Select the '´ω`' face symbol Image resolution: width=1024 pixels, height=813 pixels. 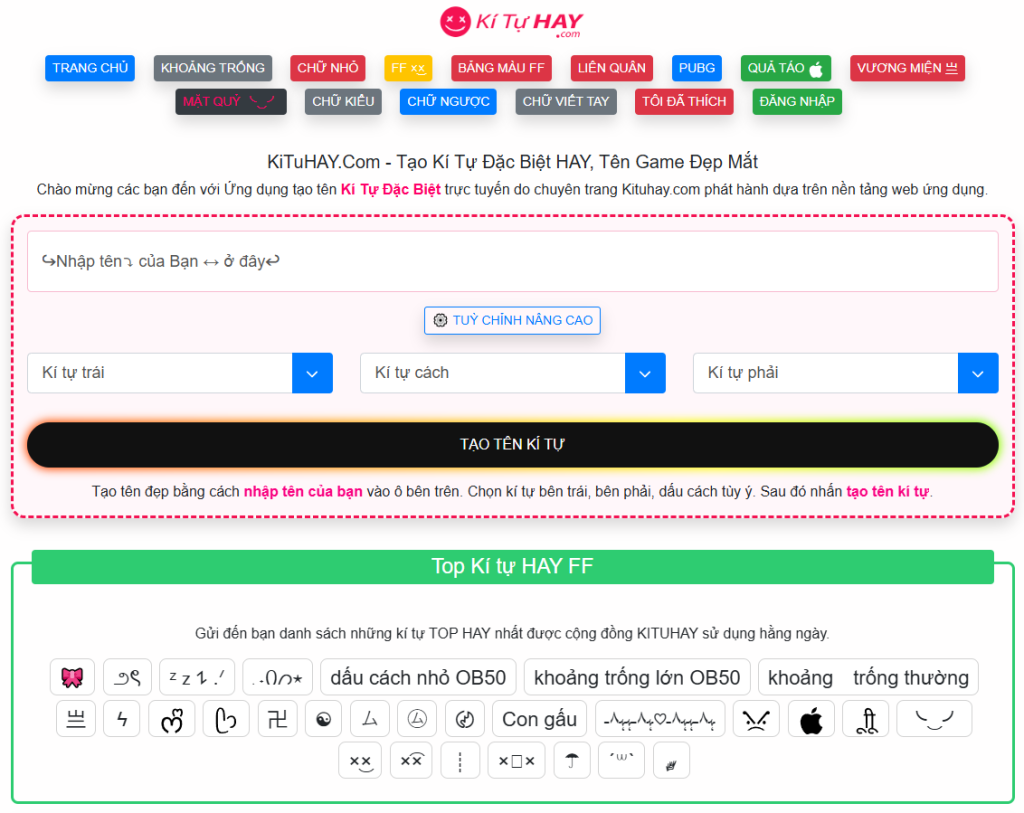(622, 760)
